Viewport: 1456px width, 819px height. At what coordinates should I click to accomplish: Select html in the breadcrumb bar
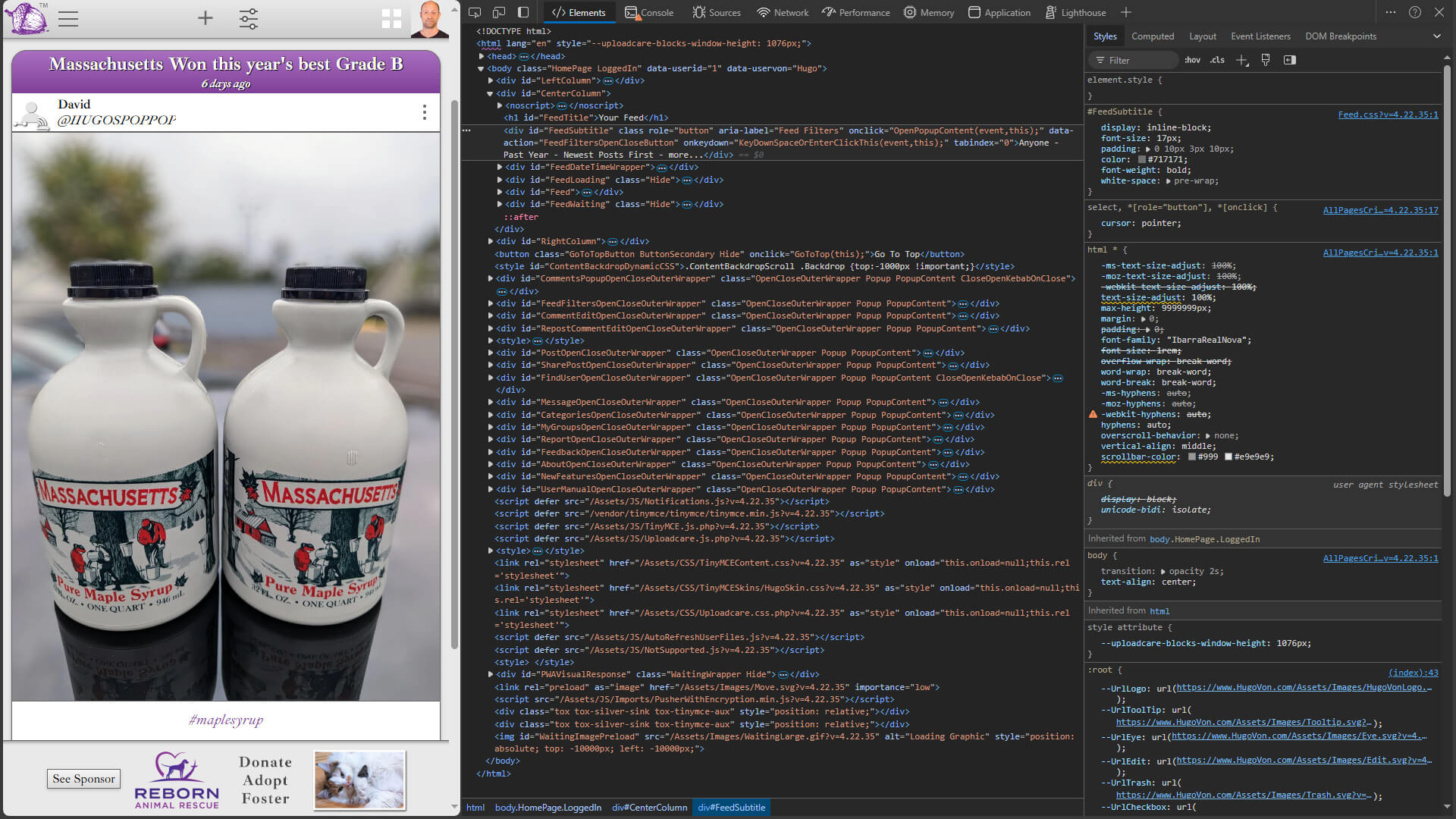point(475,808)
